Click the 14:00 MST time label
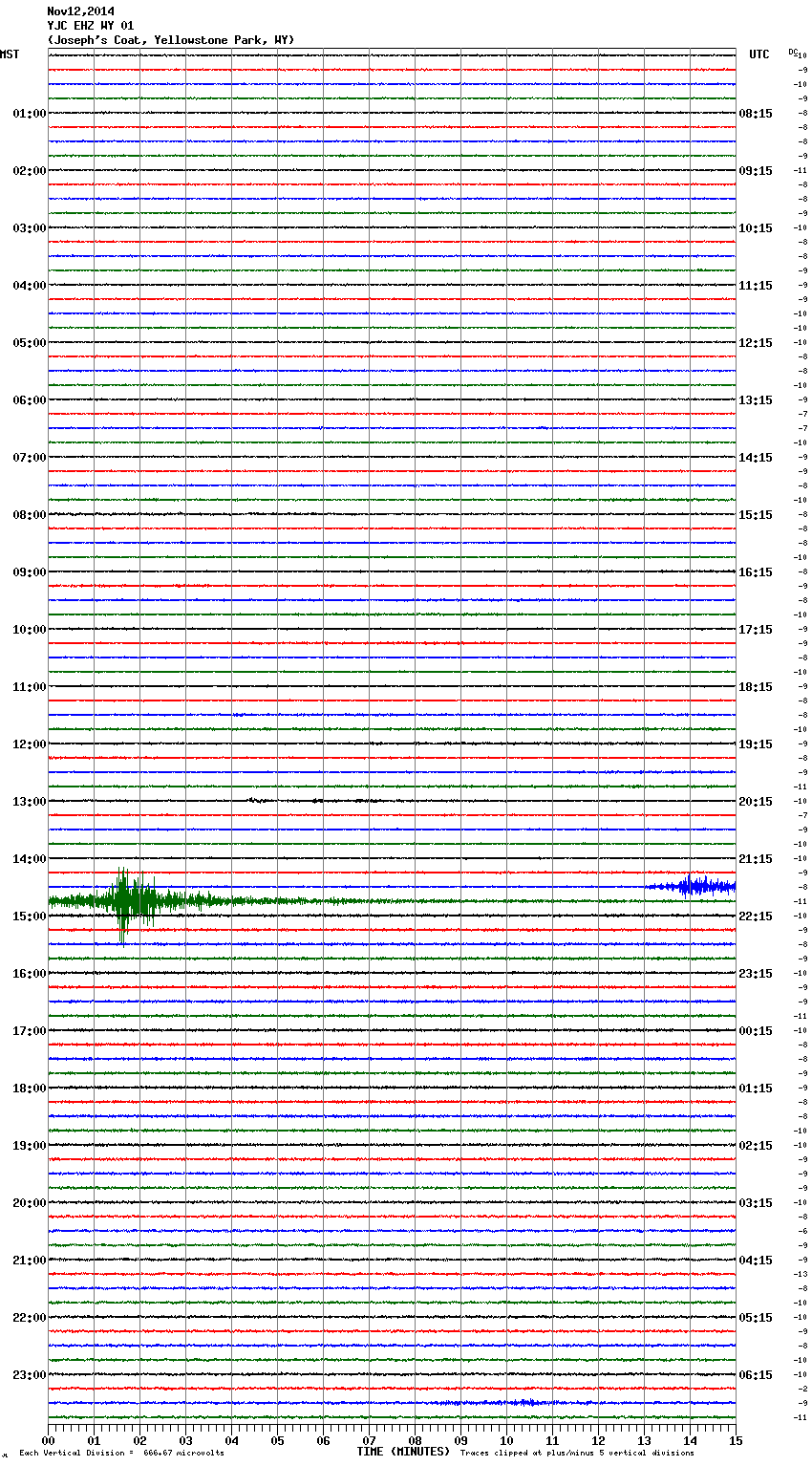Screen dimensions: 812x1466 pos(29,859)
